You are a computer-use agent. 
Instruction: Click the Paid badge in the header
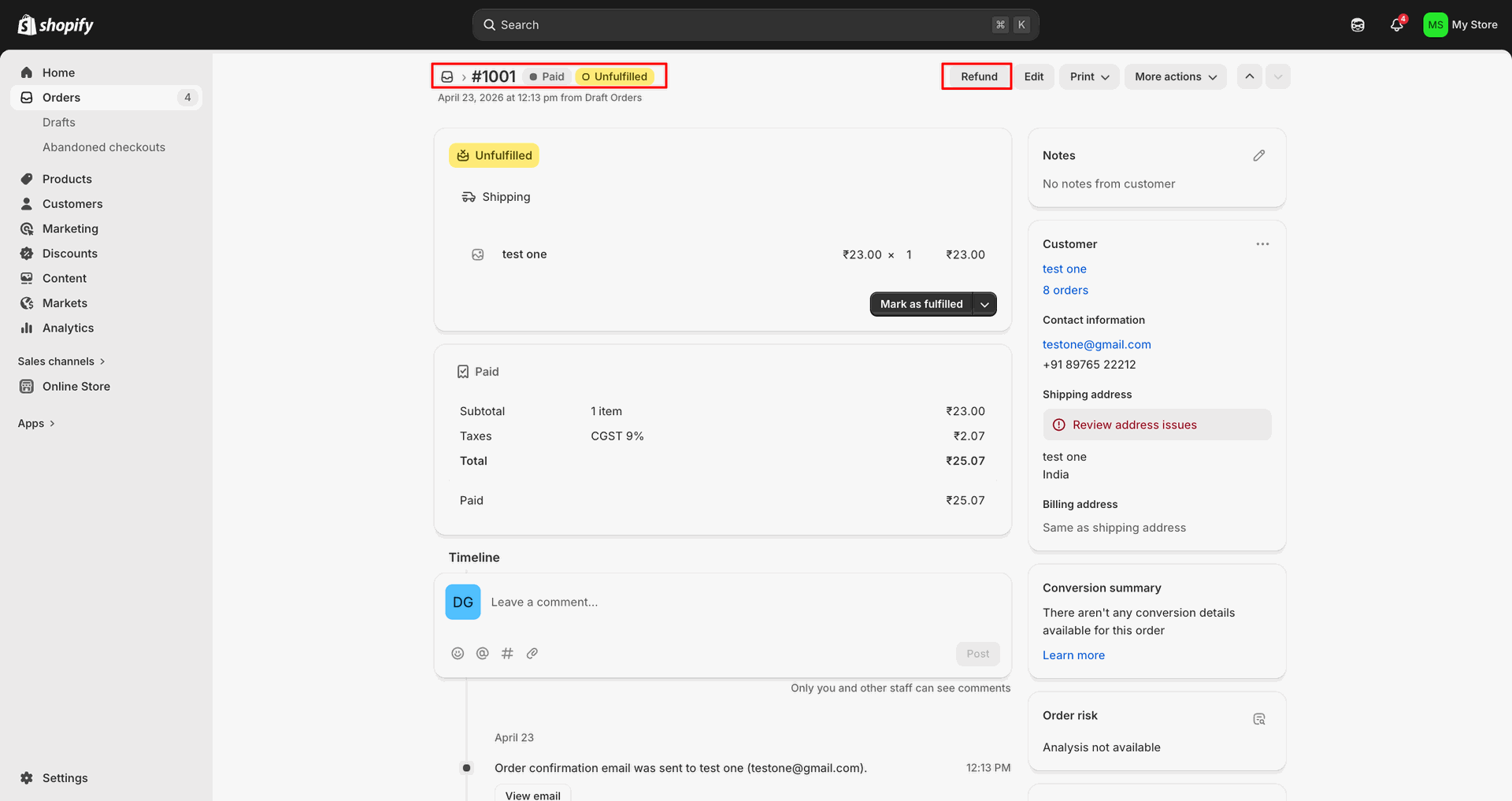547,76
